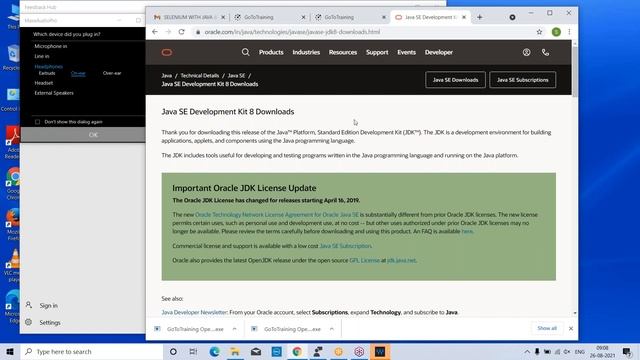Follow the Technical Details breadcrumb link
This screenshot has height=360, width=640.
[x=200, y=76]
